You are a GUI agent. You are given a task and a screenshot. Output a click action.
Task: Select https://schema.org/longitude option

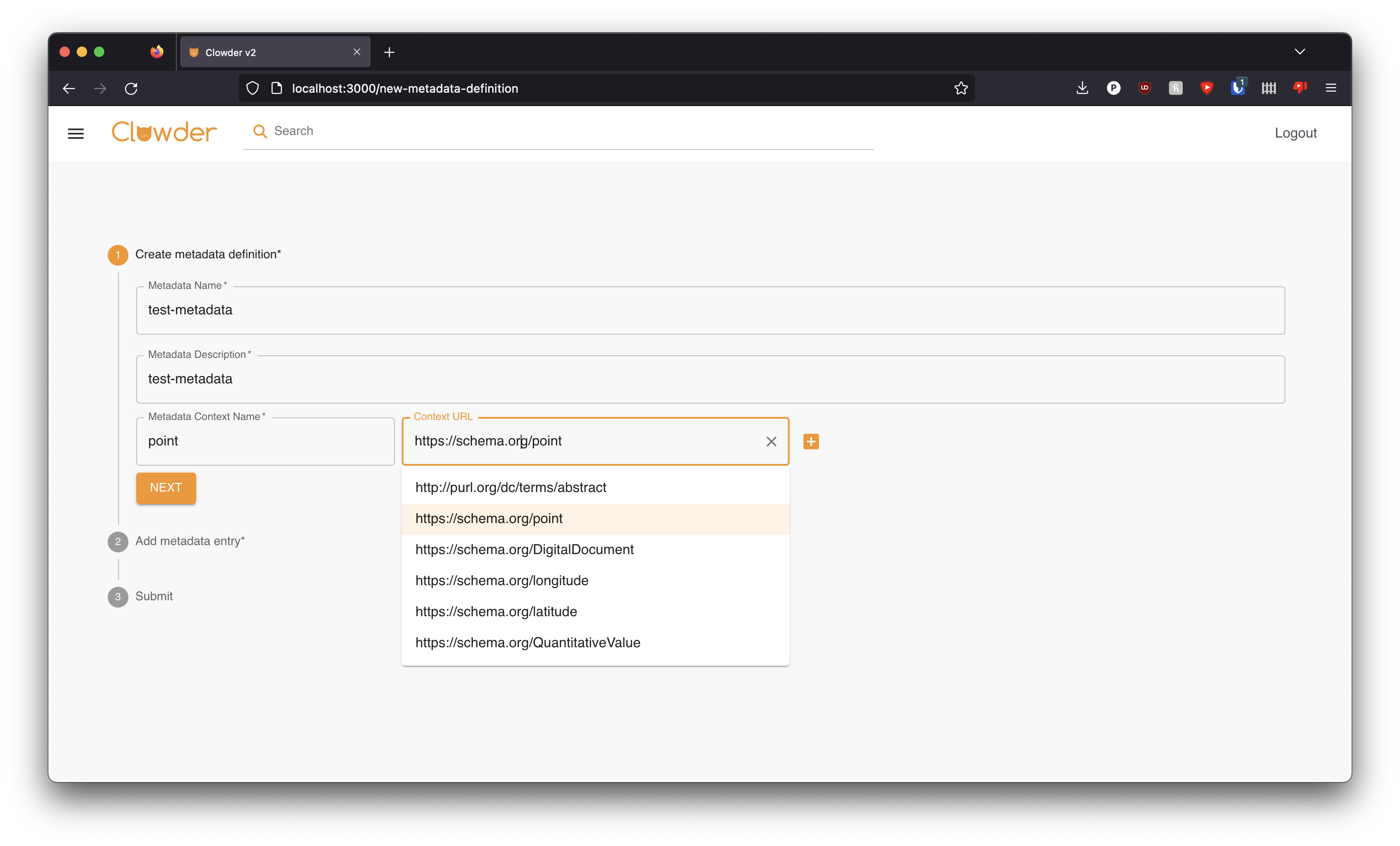point(502,580)
